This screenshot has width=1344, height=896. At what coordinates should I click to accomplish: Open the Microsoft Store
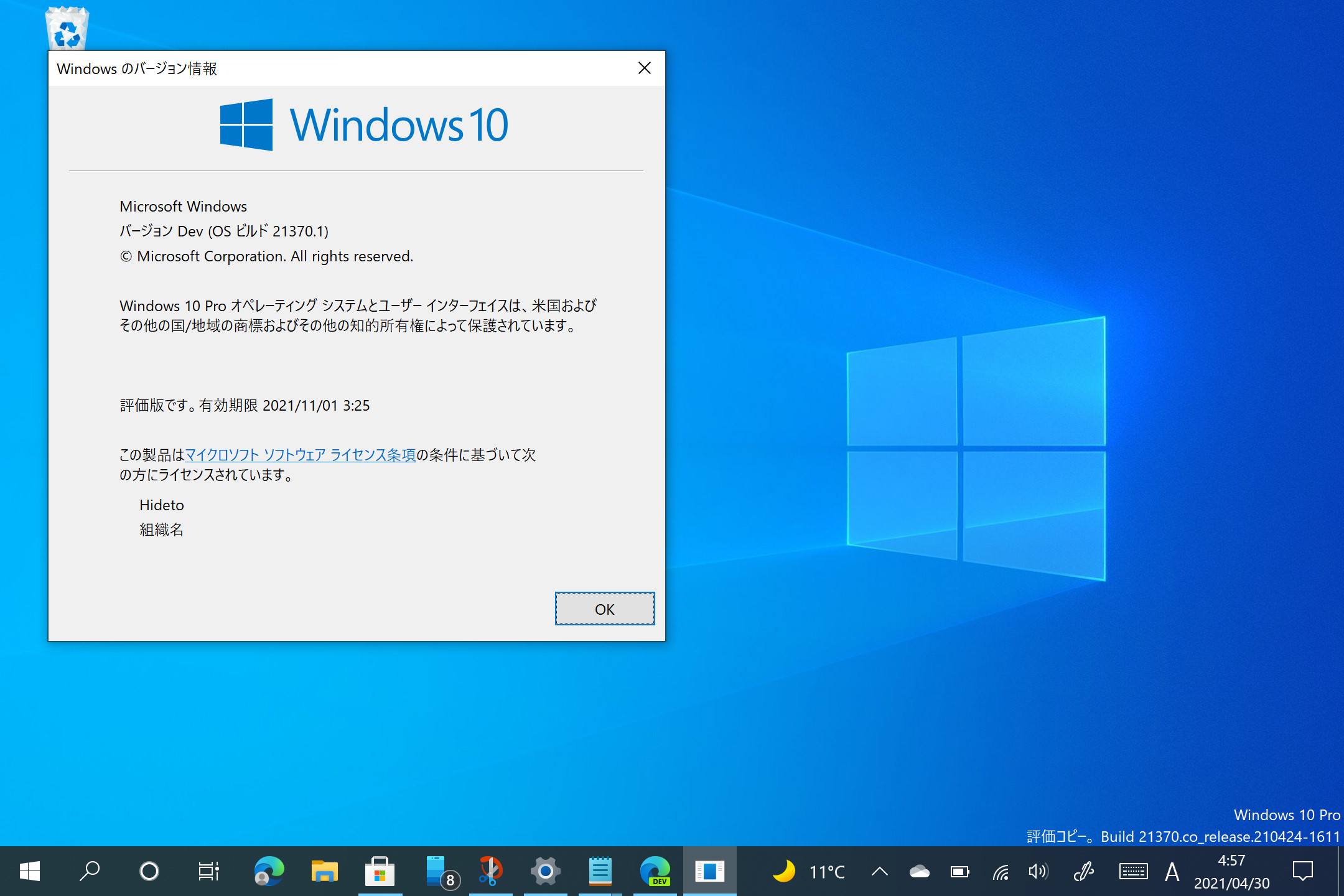tap(380, 871)
